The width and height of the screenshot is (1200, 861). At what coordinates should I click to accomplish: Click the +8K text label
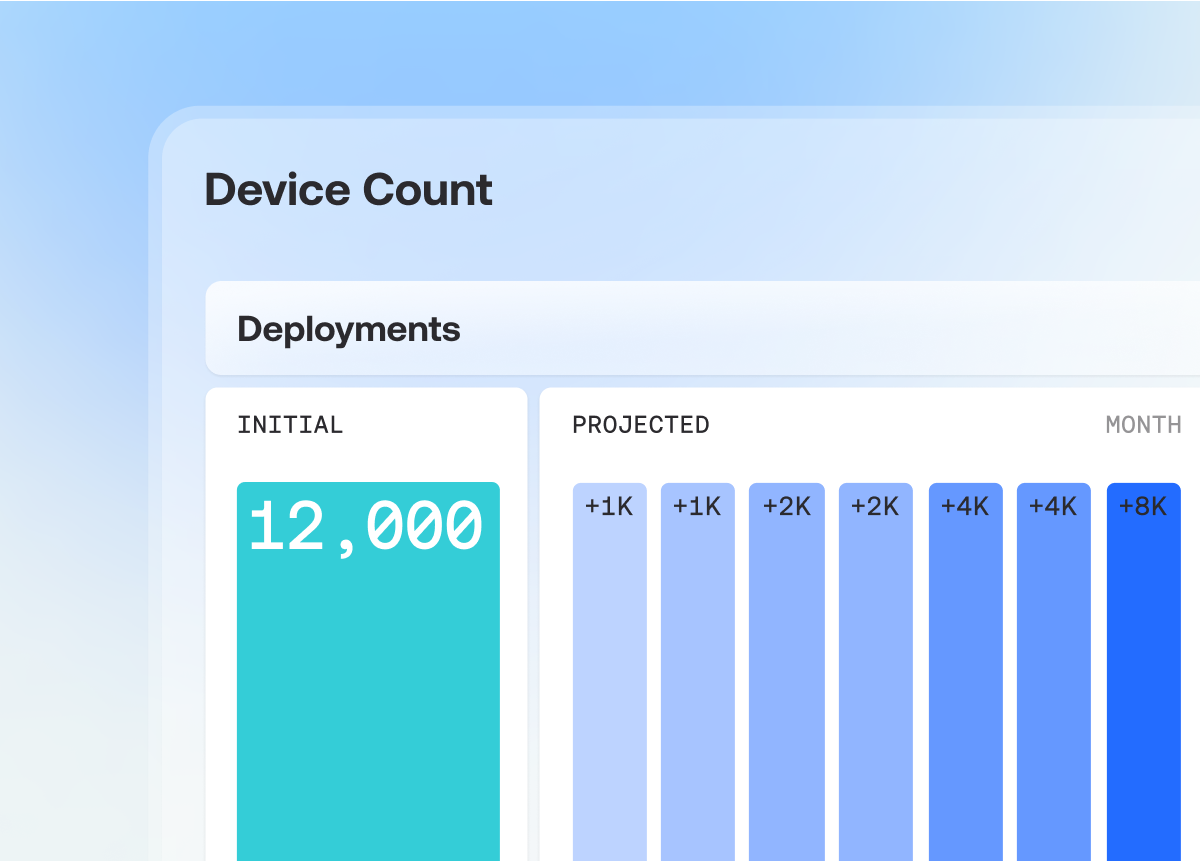pyautogui.click(x=1143, y=507)
